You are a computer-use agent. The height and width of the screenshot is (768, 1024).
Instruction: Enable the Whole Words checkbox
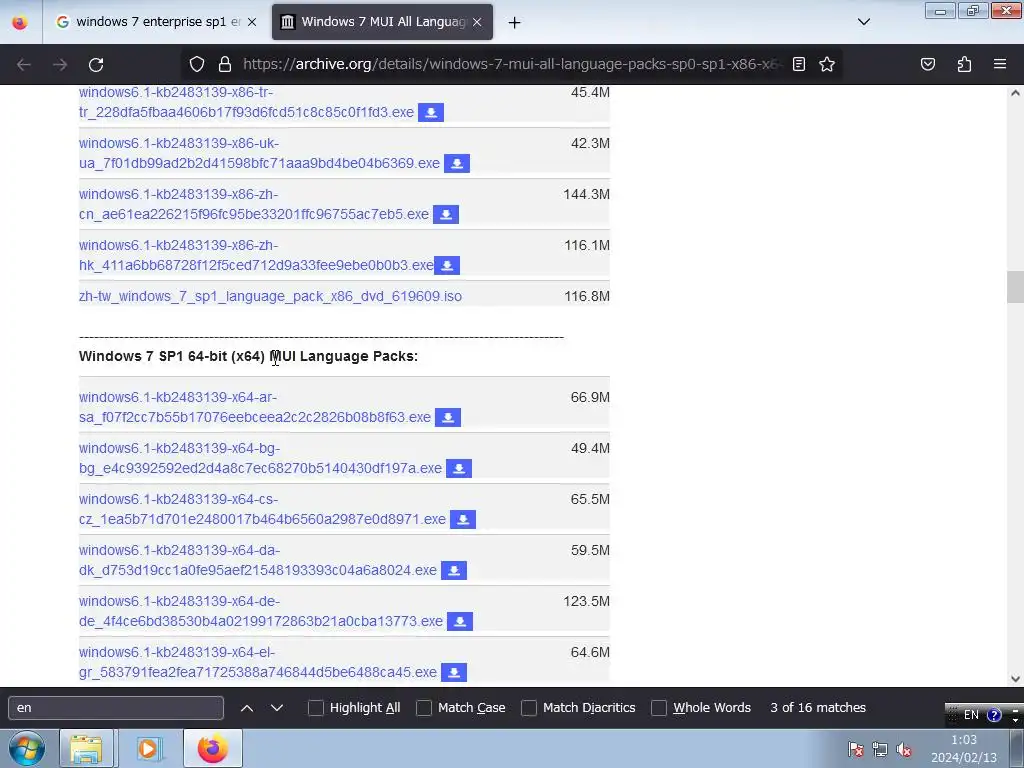pyautogui.click(x=659, y=708)
